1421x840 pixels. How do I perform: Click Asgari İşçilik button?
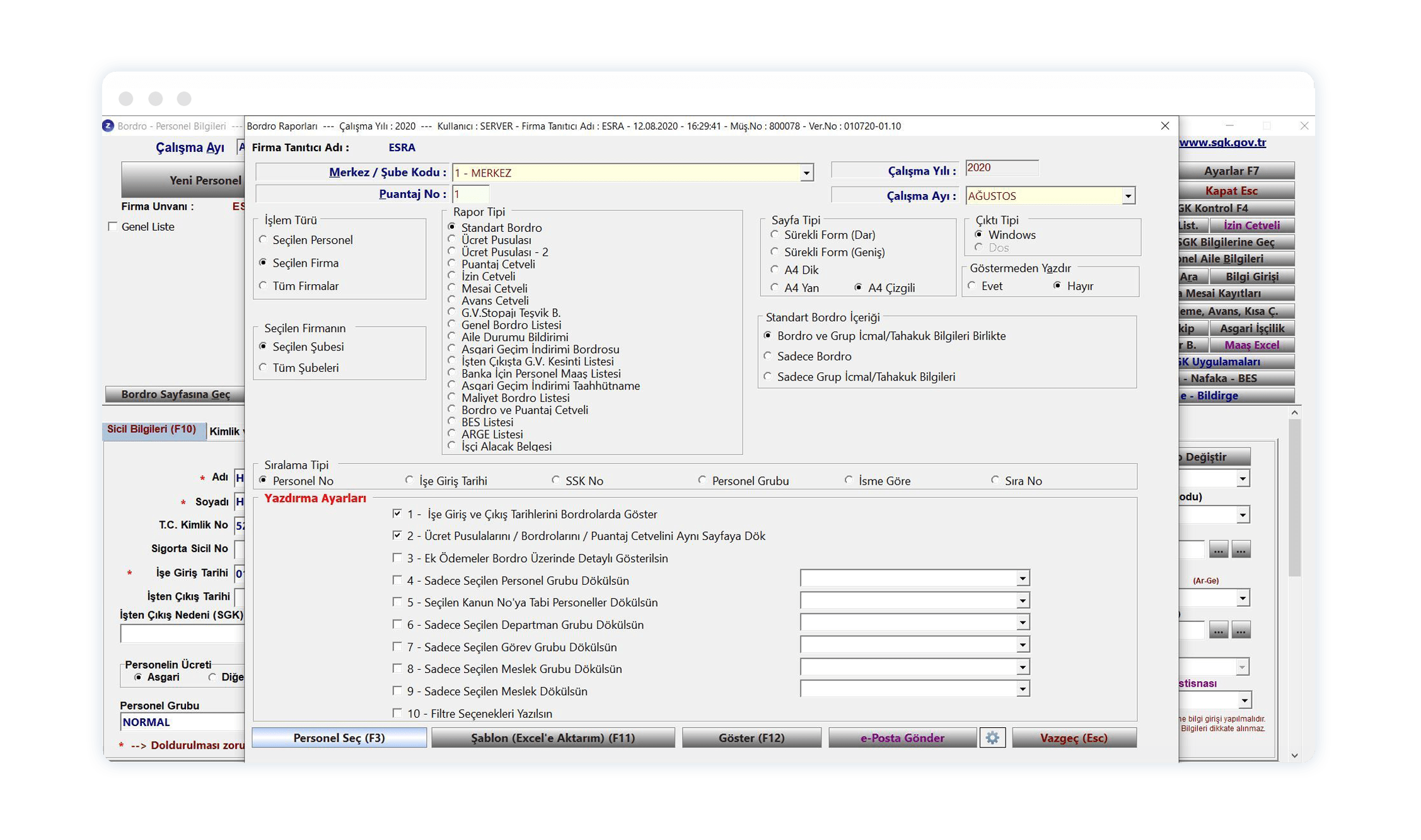1251,328
